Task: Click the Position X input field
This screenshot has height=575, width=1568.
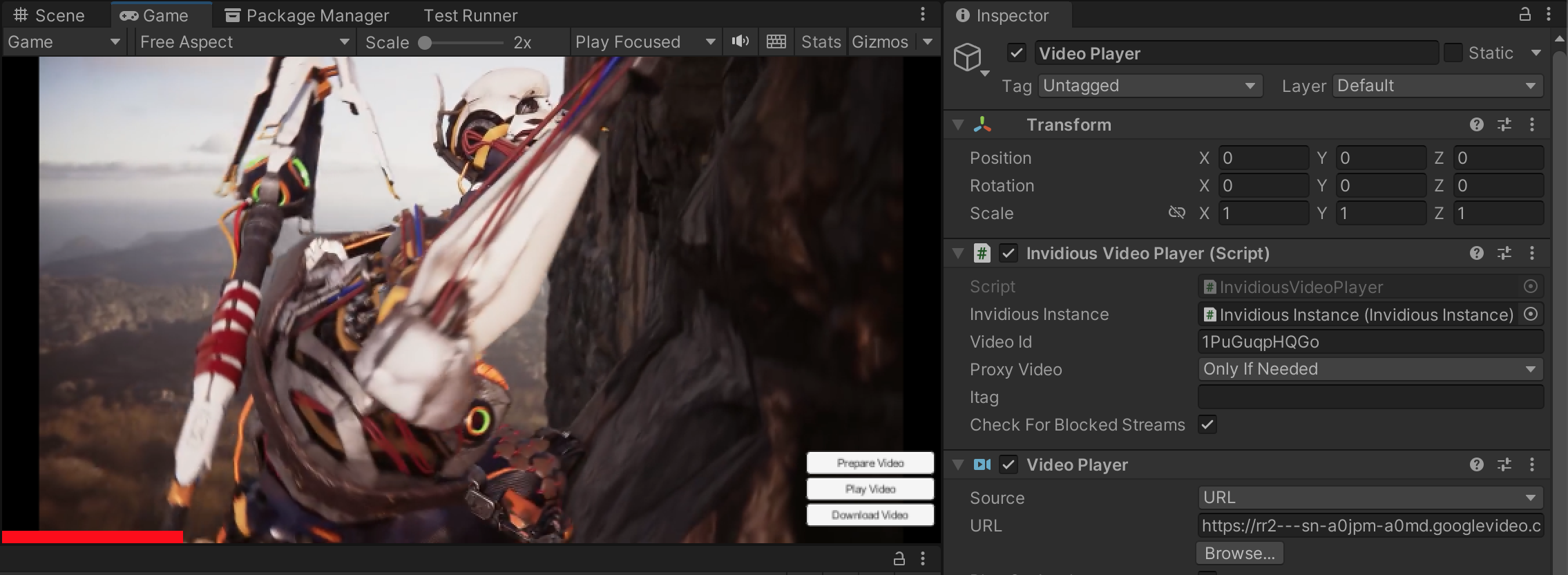Action: coord(1263,158)
